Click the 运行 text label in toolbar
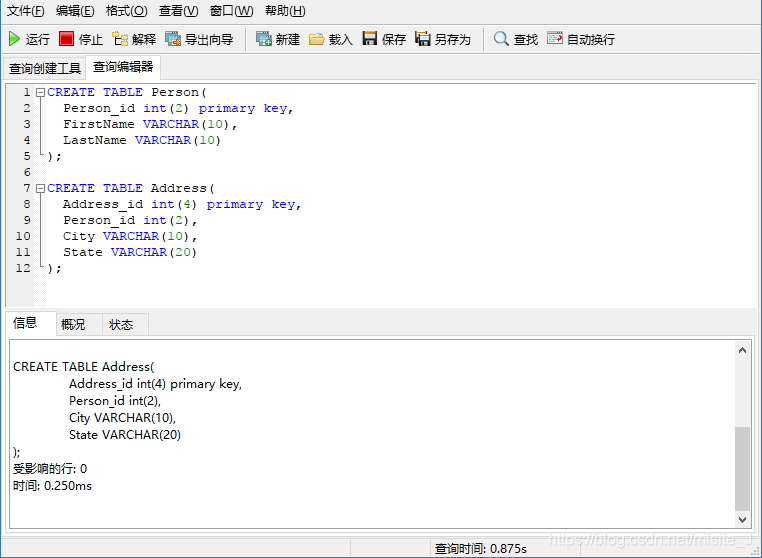Image resolution: width=762 pixels, height=558 pixels. (37, 39)
